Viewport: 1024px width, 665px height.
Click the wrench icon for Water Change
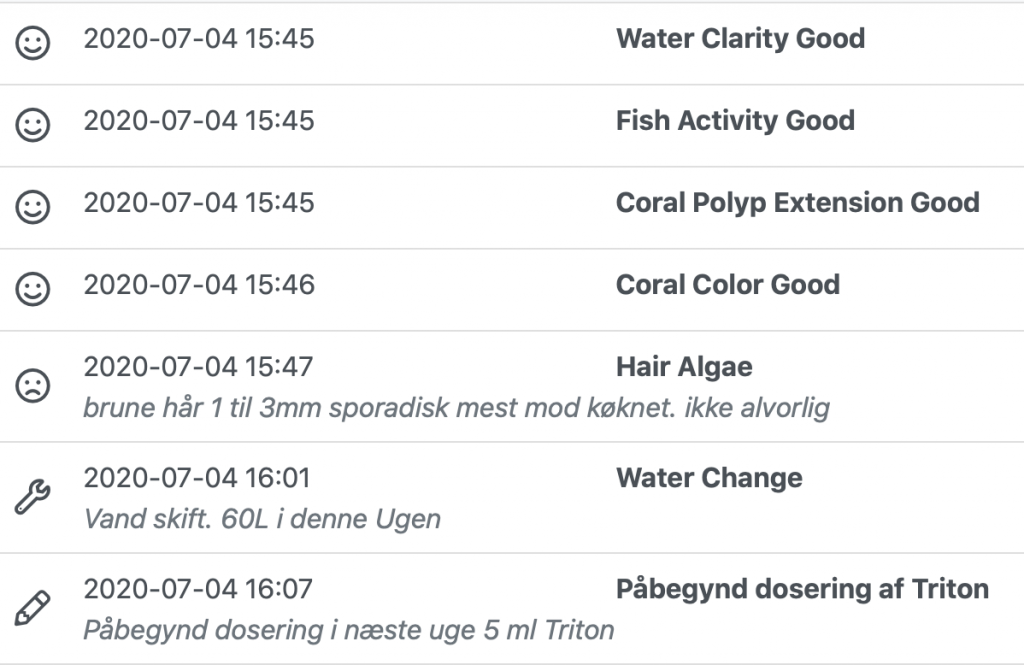pyautogui.click(x=33, y=497)
